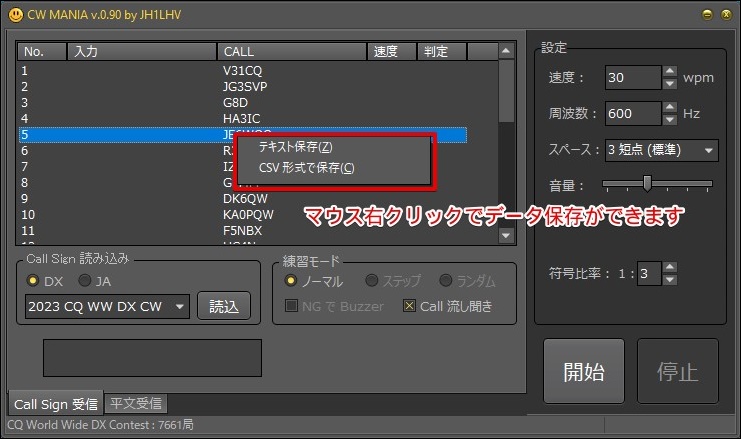The image size is (741, 439).
Task: Click the 速度 column header
Action: (392, 52)
